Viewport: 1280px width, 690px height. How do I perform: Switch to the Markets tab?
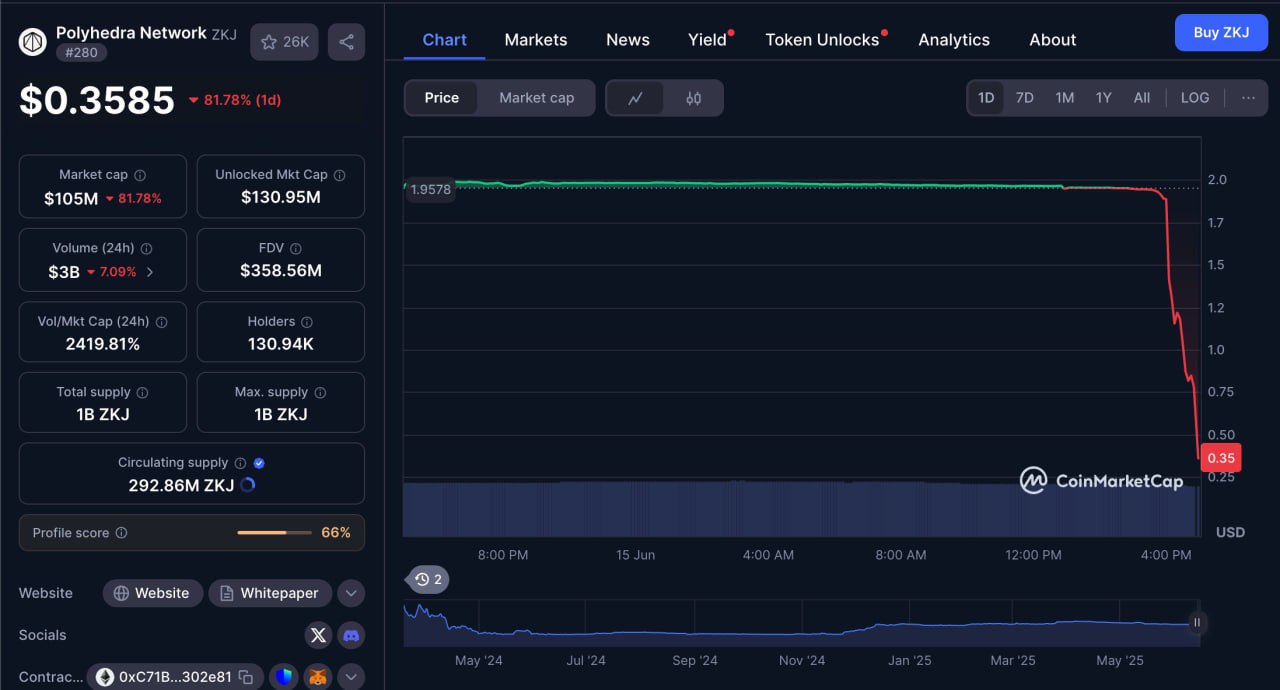click(536, 40)
